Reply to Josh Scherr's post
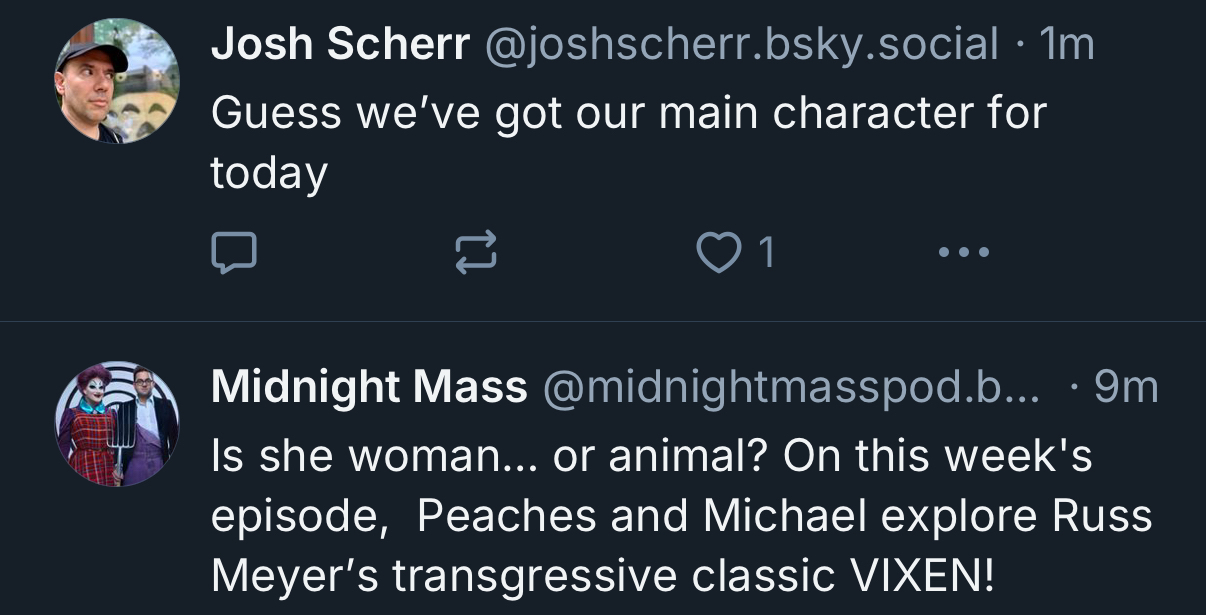Screen dimensions: 1206x615 tap(234, 253)
